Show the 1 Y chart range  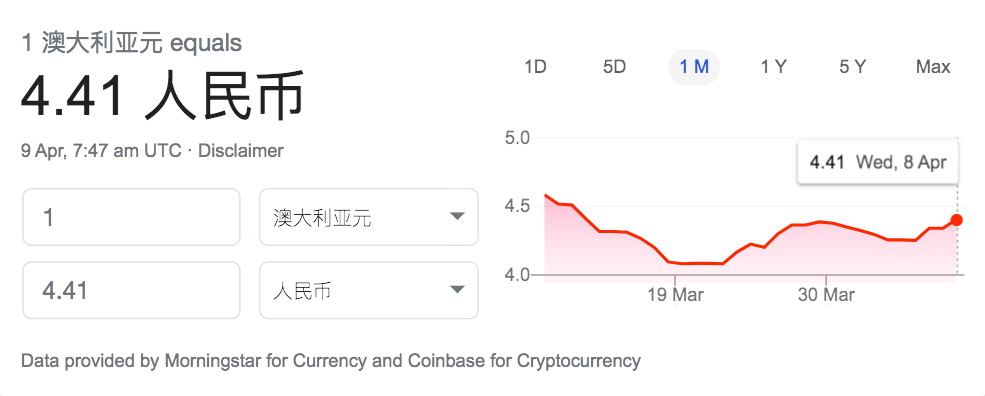[x=773, y=67]
